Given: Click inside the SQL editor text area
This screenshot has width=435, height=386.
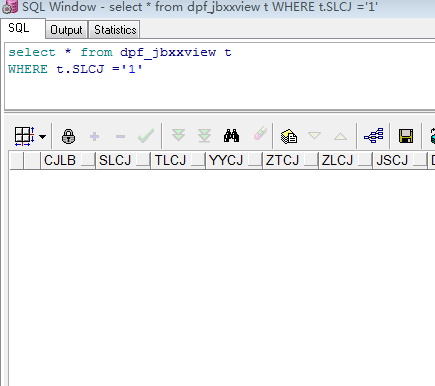Looking at the screenshot, I should [x=220, y=76].
